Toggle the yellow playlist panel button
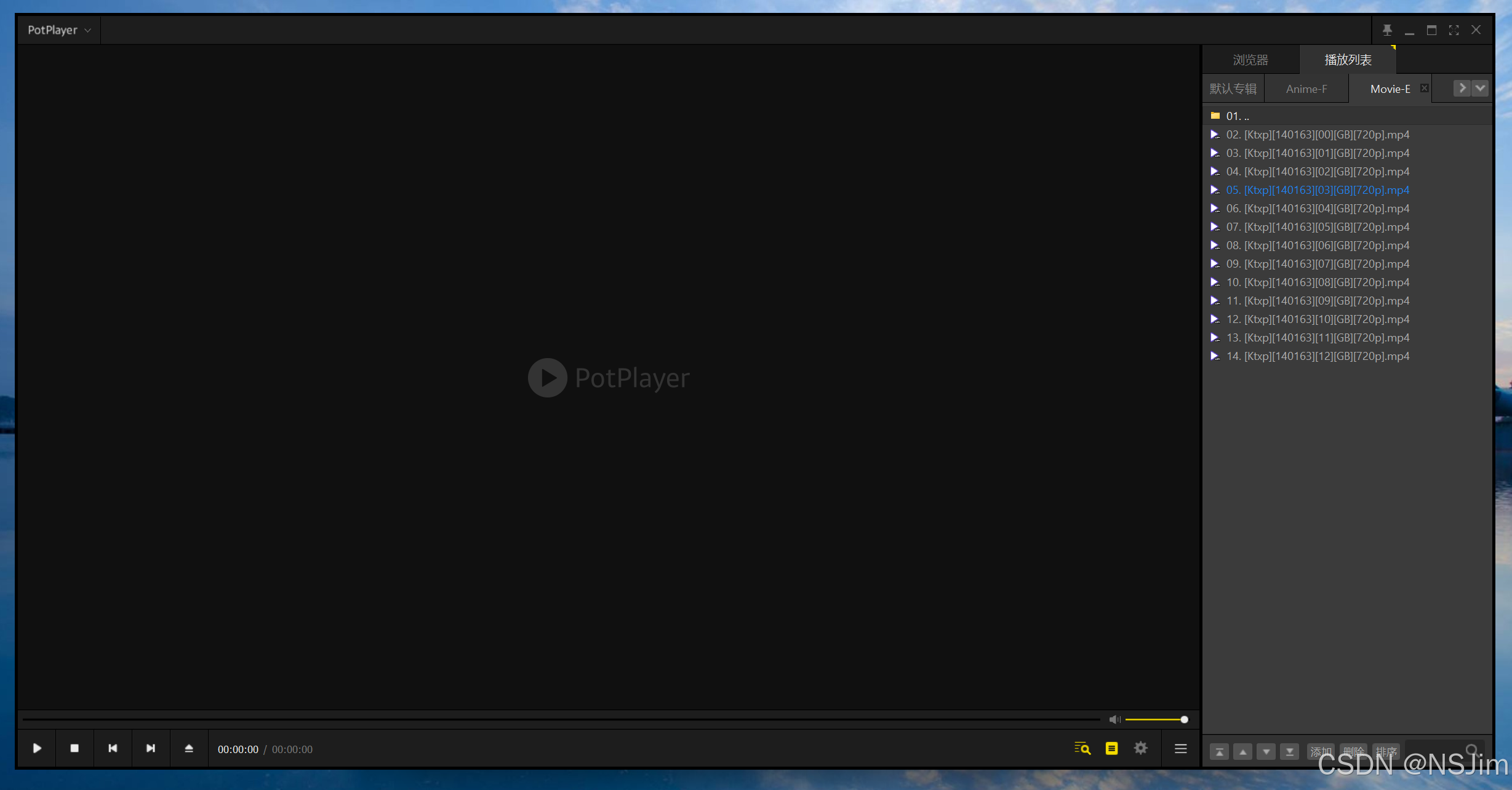The height and width of the screenshot is (790, 1512). tap(1111, 748)
